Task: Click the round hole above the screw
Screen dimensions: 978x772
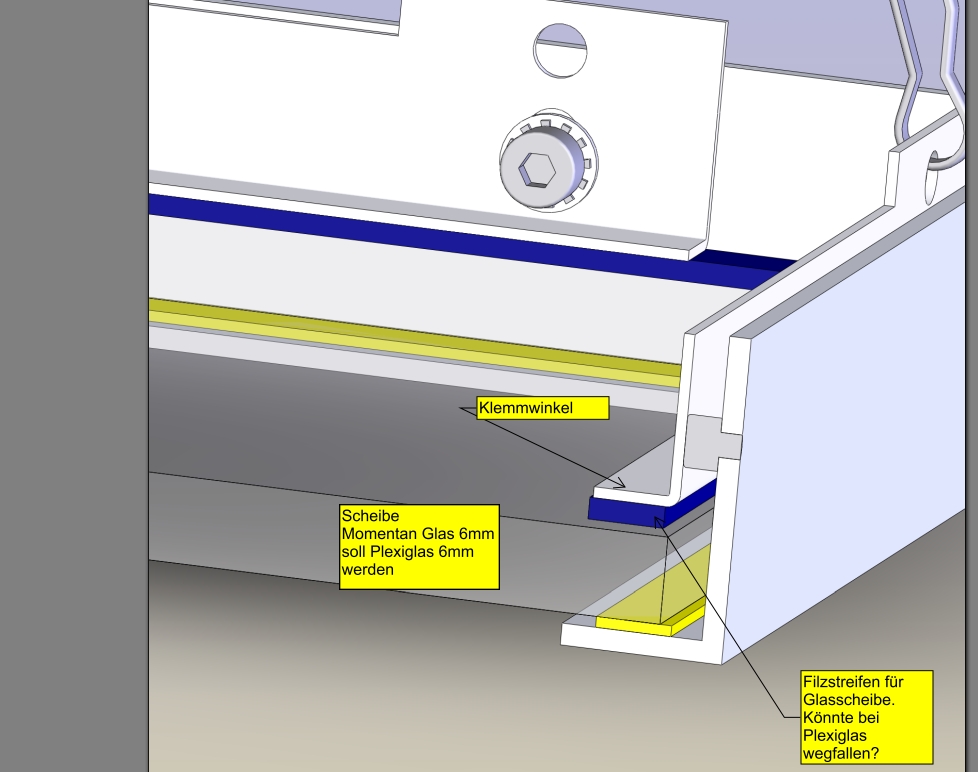Action: click(x=560, y=51)
